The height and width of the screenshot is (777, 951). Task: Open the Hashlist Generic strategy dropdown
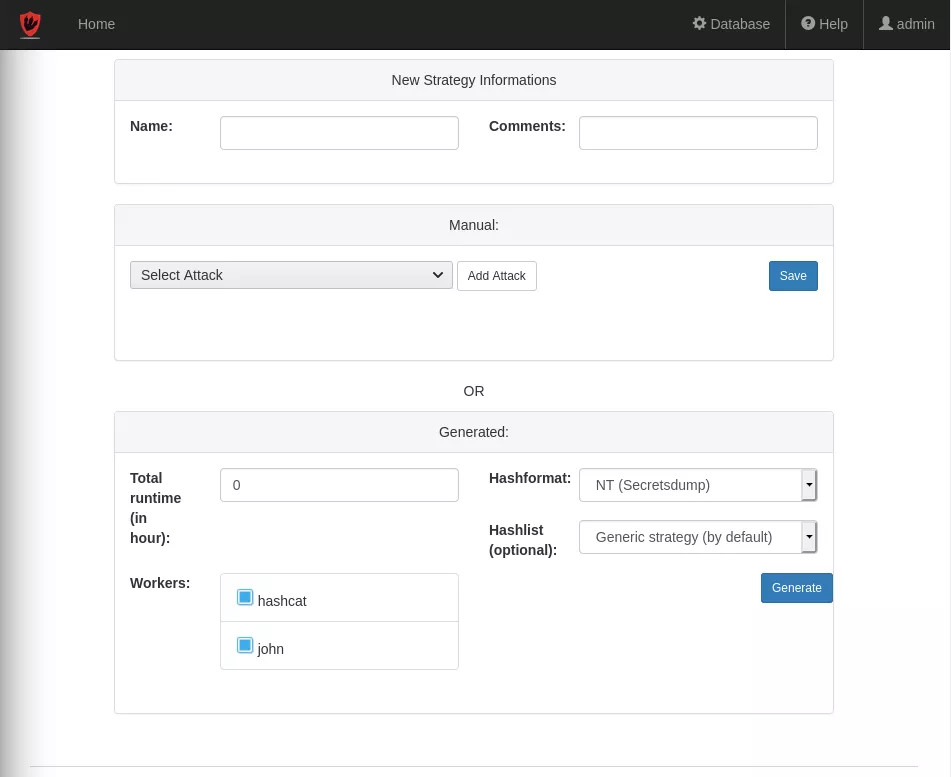pos(698,537)
